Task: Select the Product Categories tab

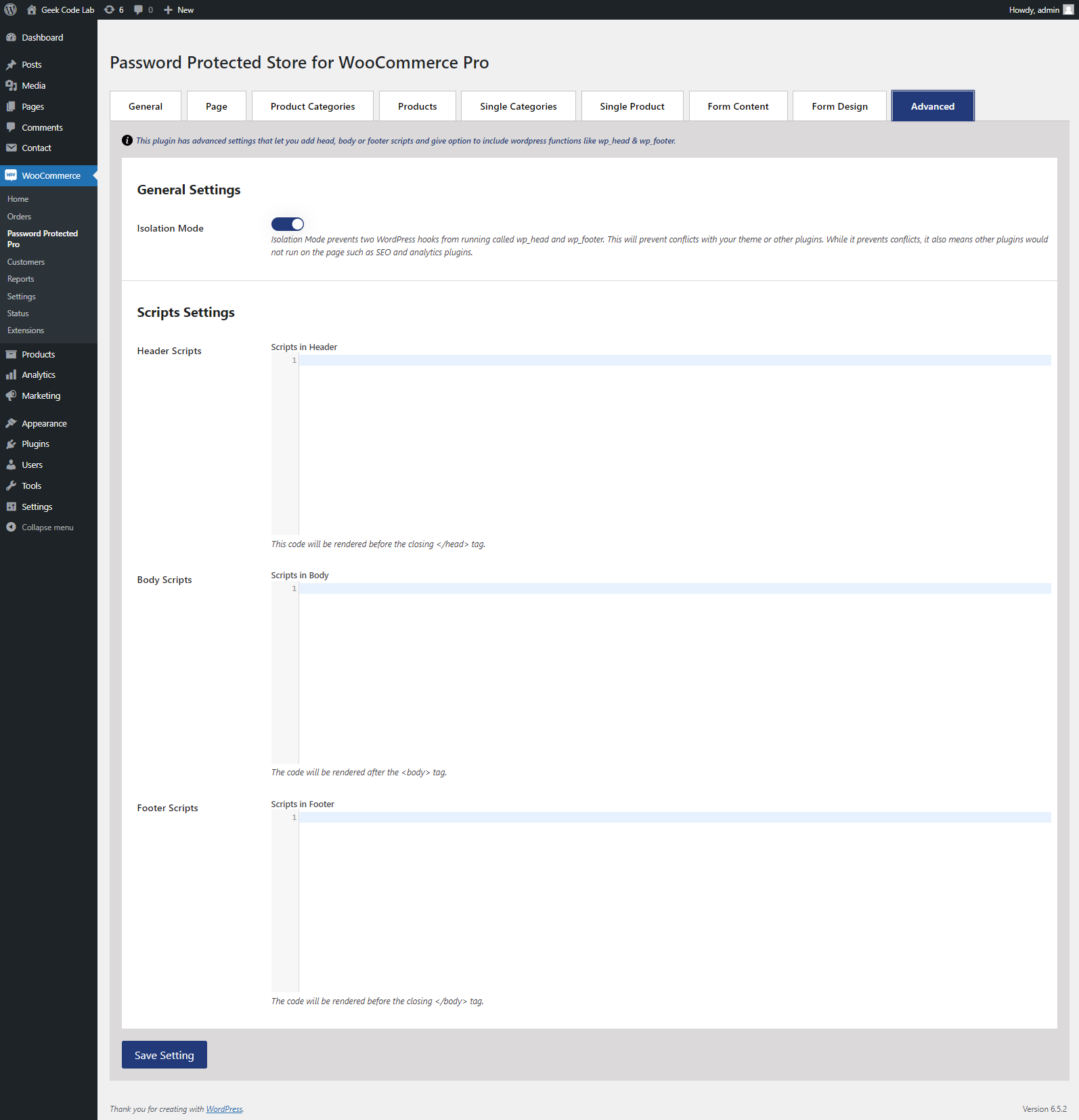Action: pos(313,106)
